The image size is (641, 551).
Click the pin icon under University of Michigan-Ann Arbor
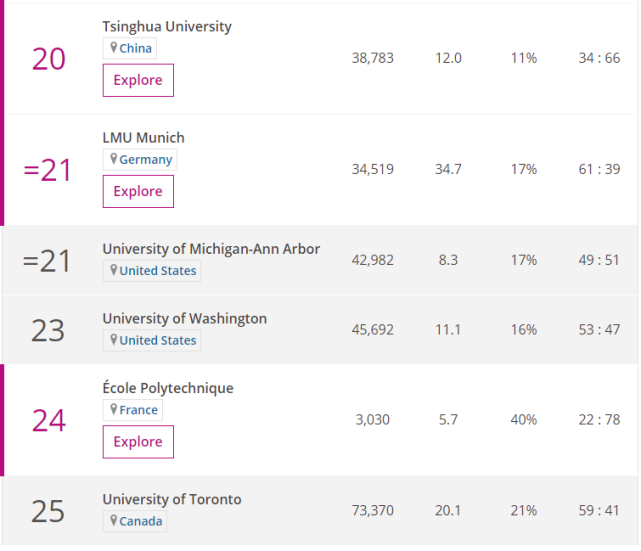(114, 271)
